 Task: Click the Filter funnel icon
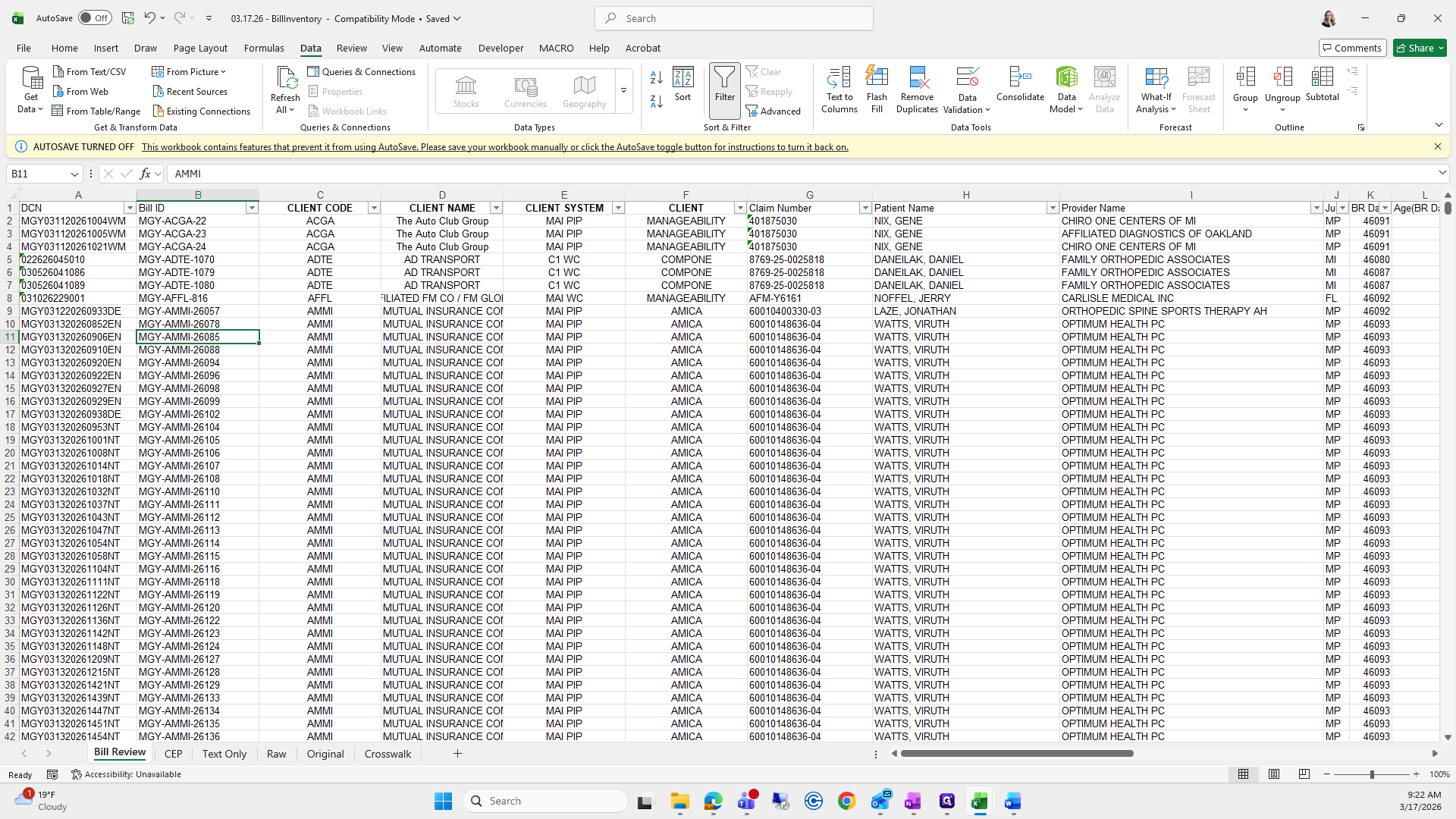724,83
